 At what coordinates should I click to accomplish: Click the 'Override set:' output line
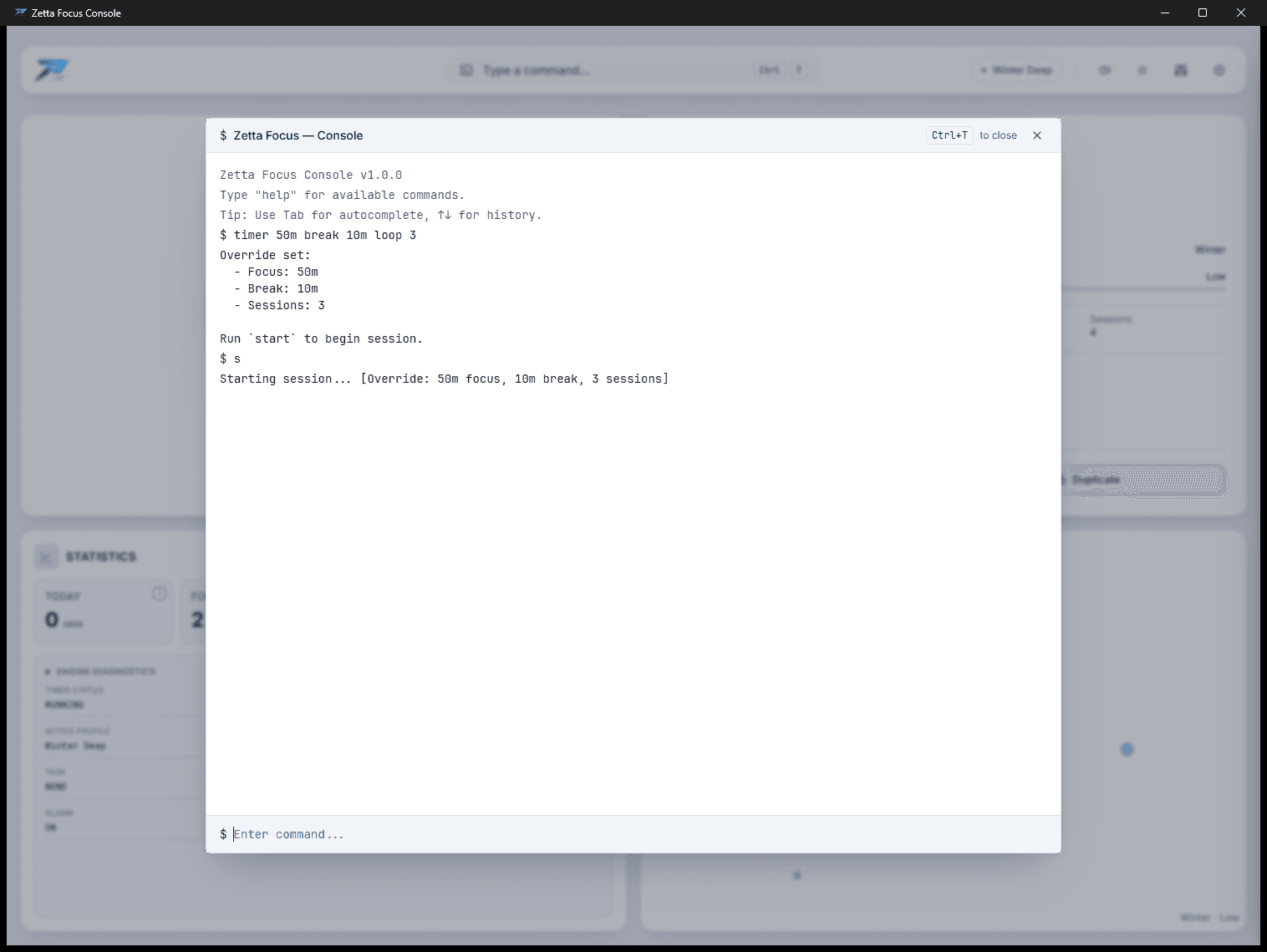coord(265,255)
